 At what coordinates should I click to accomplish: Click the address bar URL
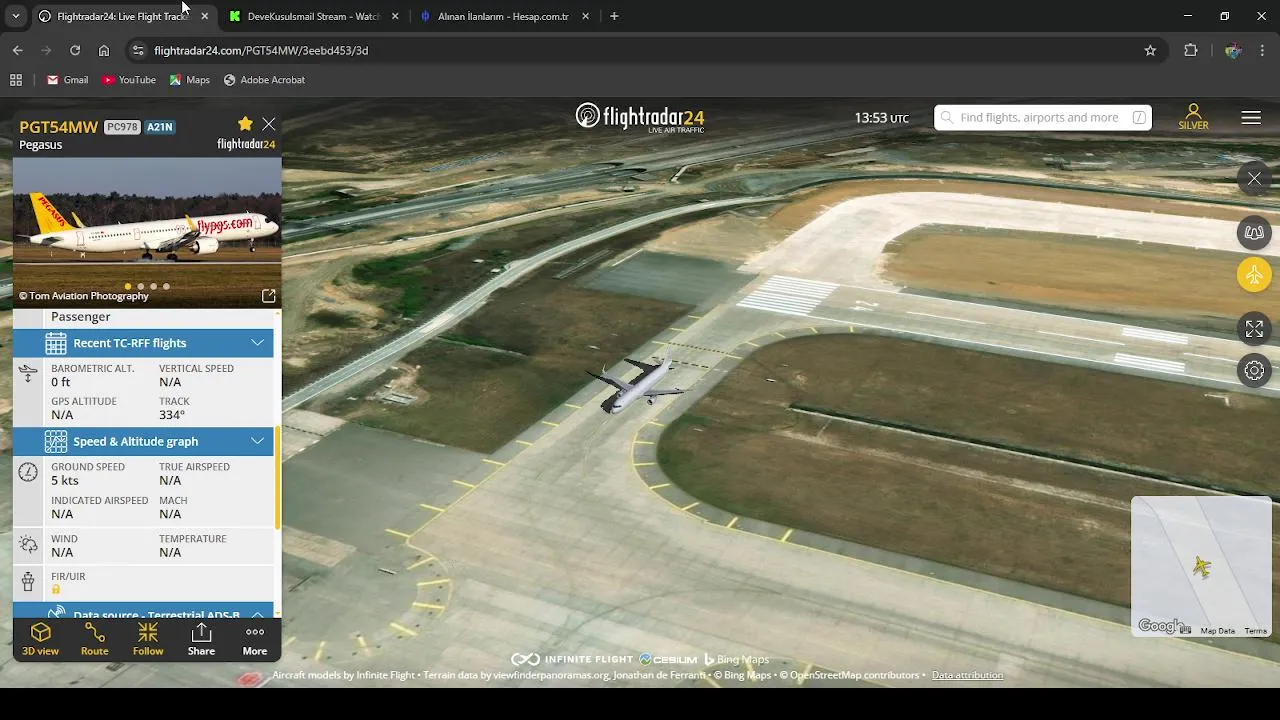click(261, 50)
